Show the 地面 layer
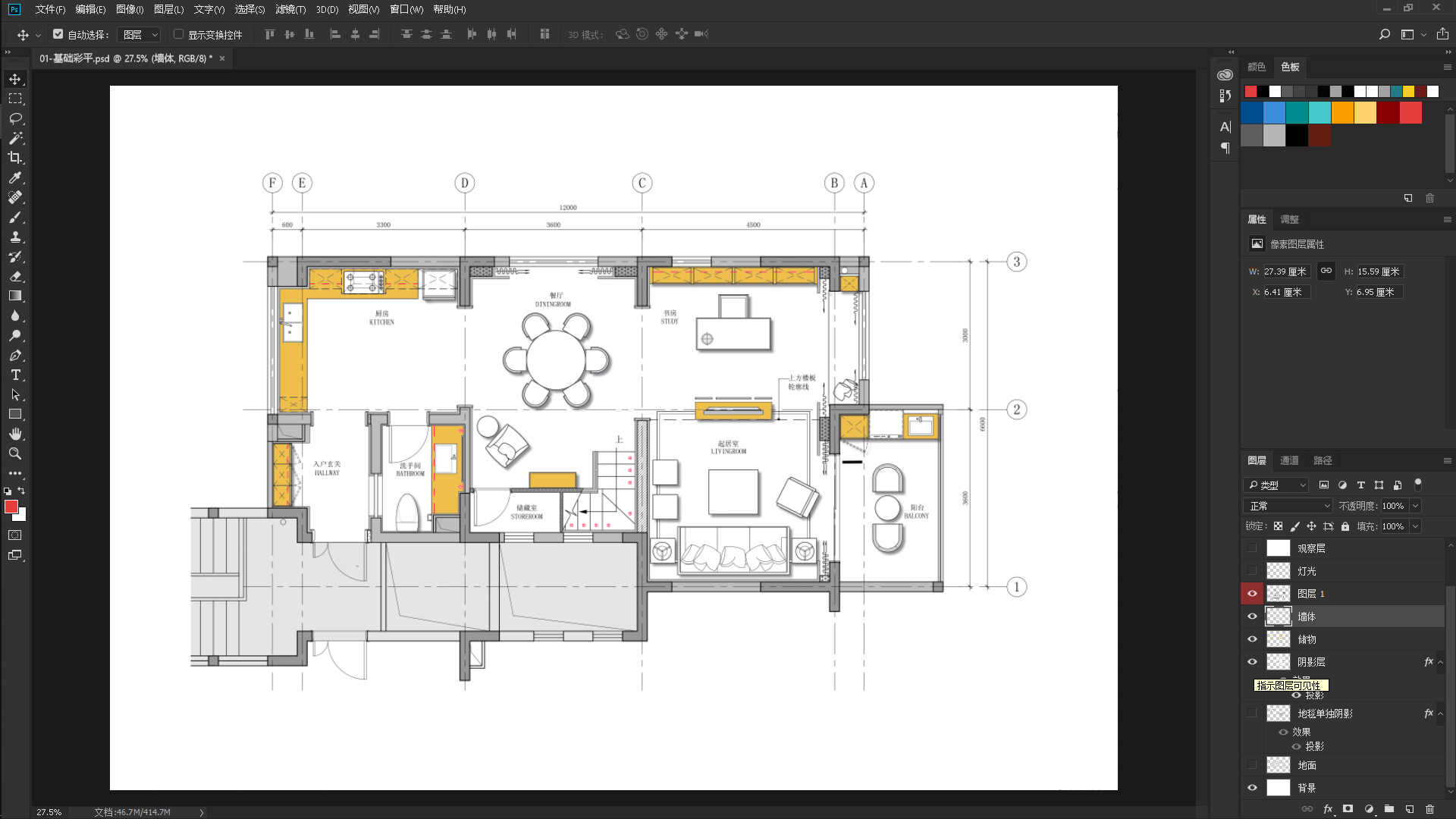1456x819 pixels. click(1252, 765)
